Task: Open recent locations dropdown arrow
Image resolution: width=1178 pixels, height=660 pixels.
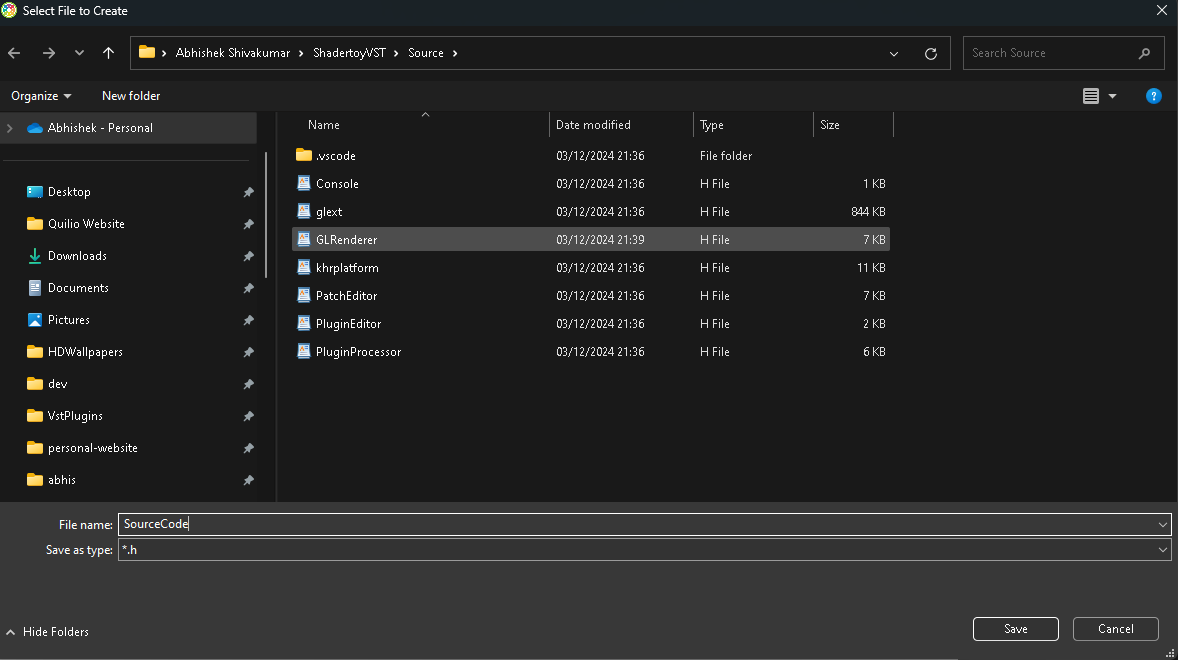Action: click(x=79, y=53)
